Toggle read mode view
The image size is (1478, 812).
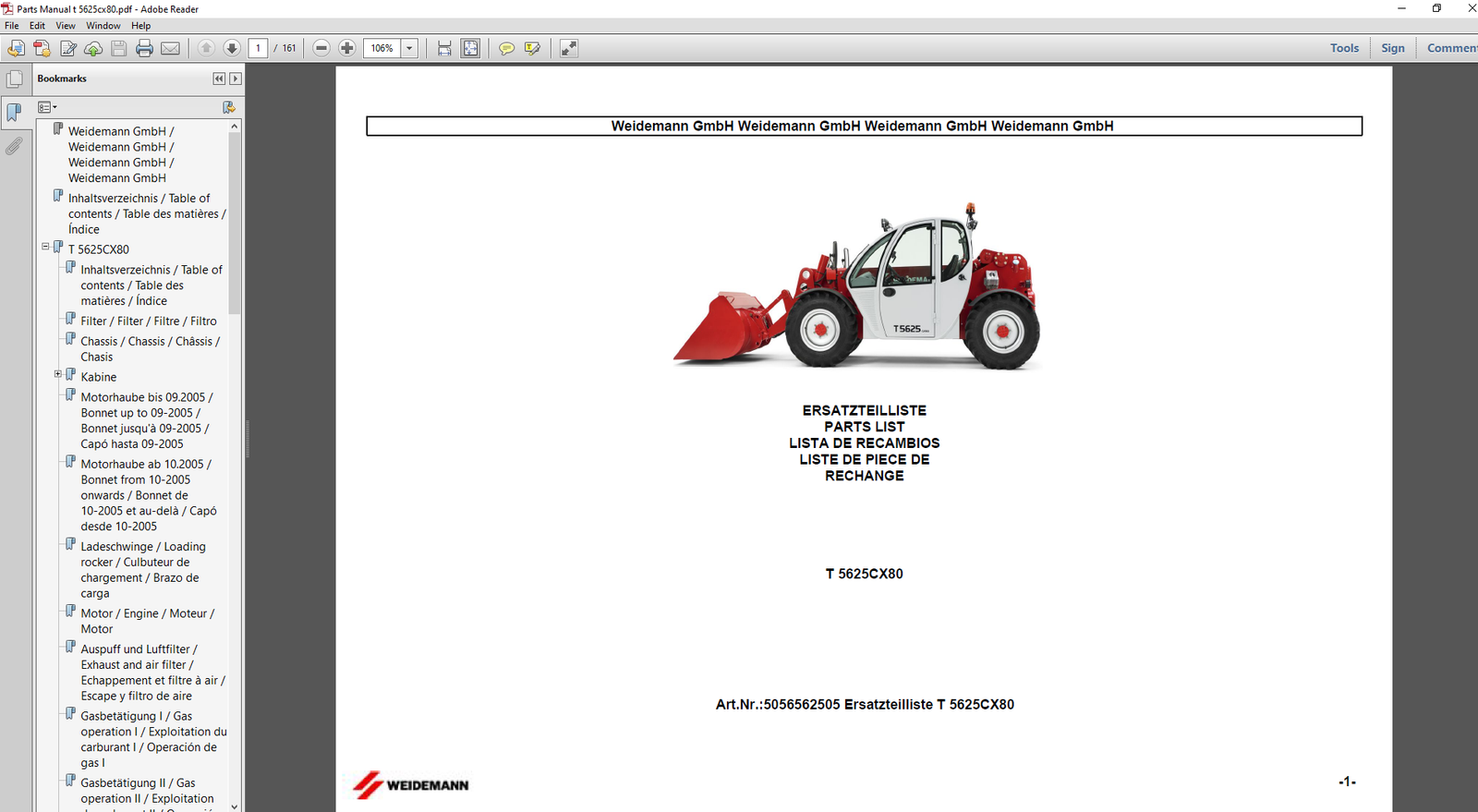(x=569, y=48)
